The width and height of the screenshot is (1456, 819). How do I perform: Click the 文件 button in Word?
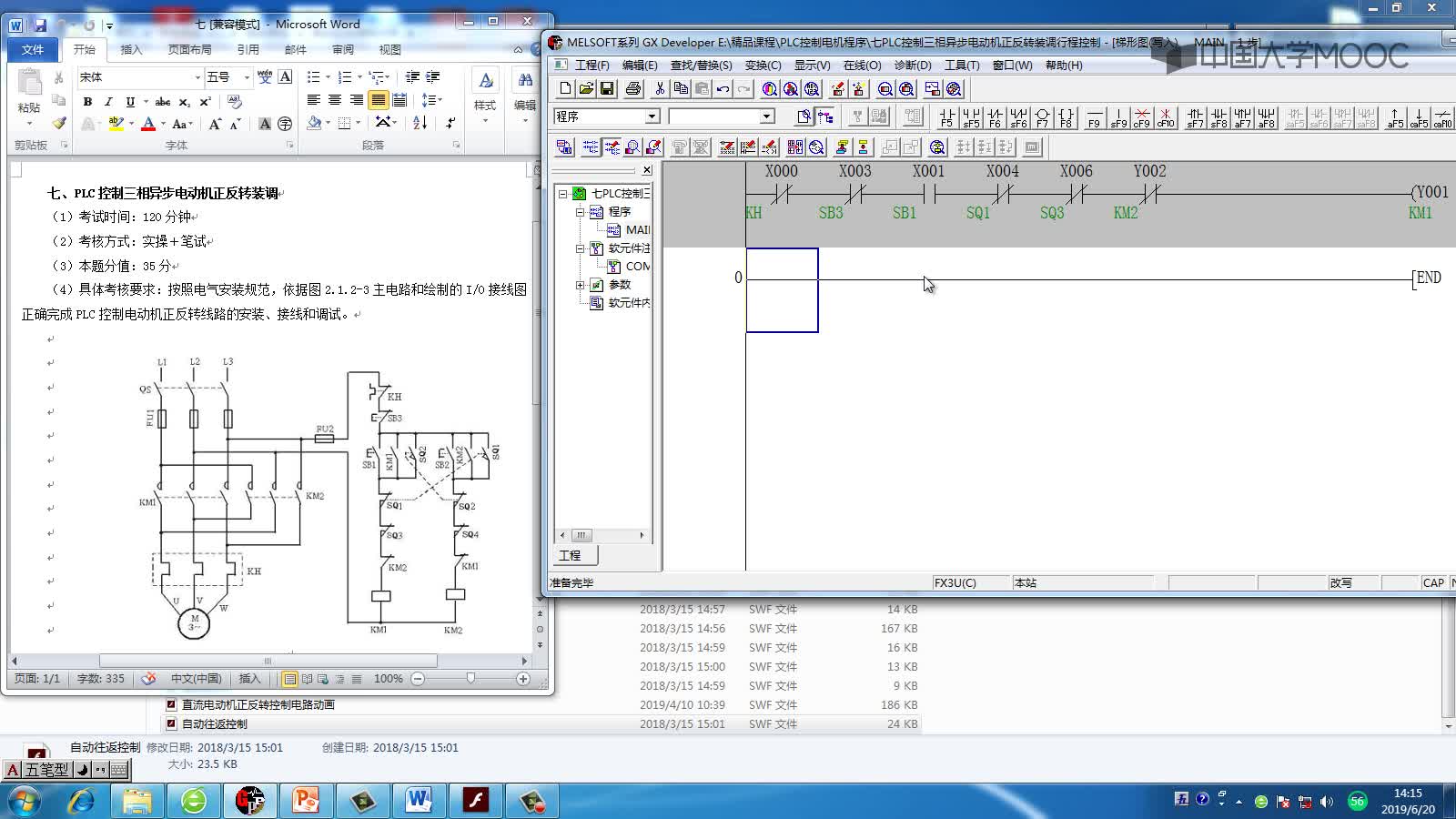coord(33,49)
